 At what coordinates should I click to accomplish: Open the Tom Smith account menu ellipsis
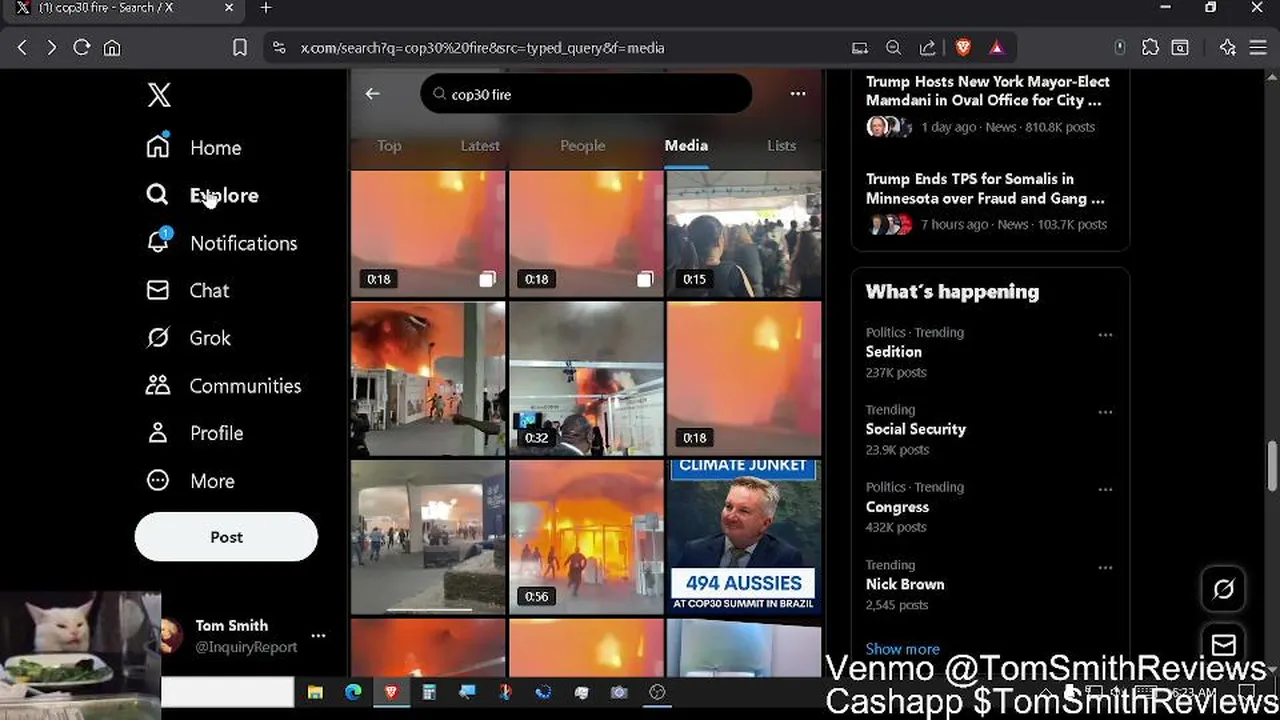(318, 636)
